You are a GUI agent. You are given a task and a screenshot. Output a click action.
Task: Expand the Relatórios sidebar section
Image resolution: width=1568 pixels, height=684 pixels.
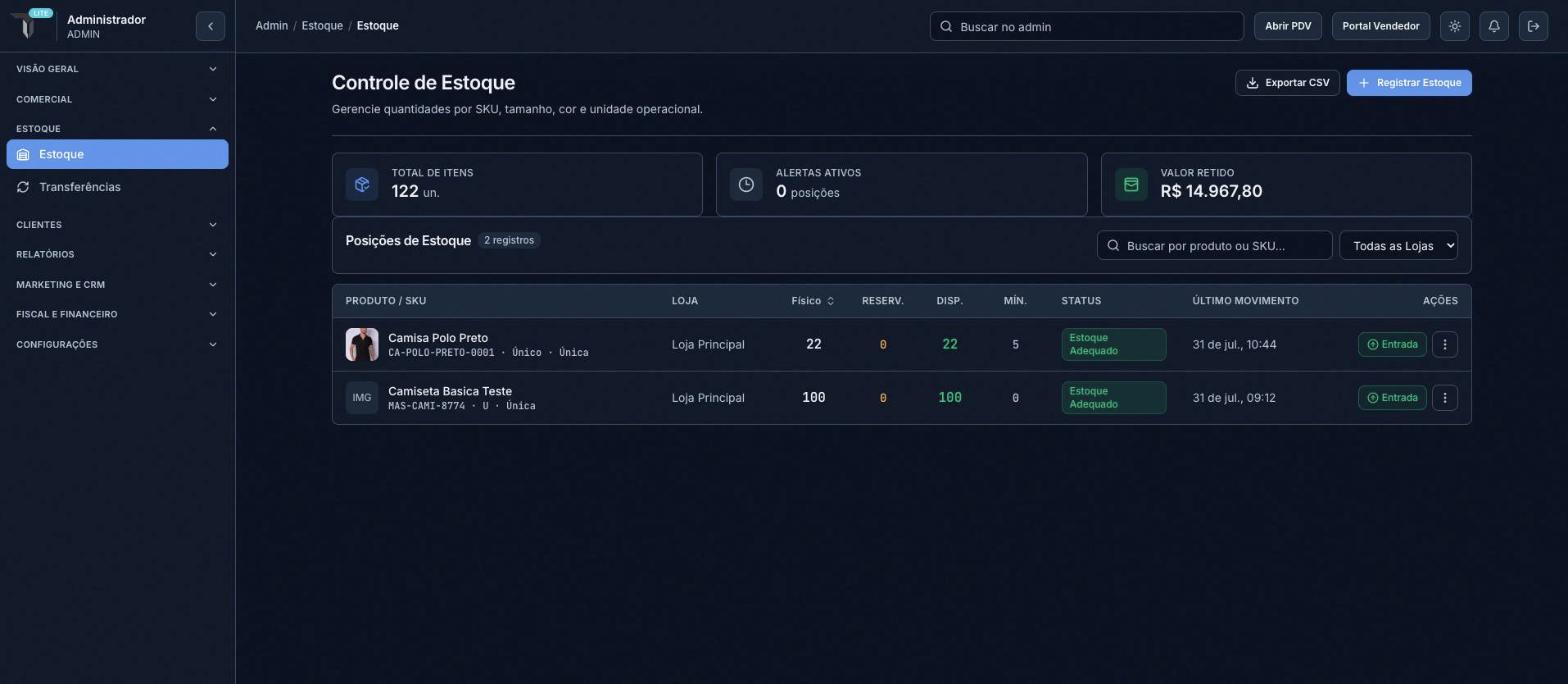(116, 254)
